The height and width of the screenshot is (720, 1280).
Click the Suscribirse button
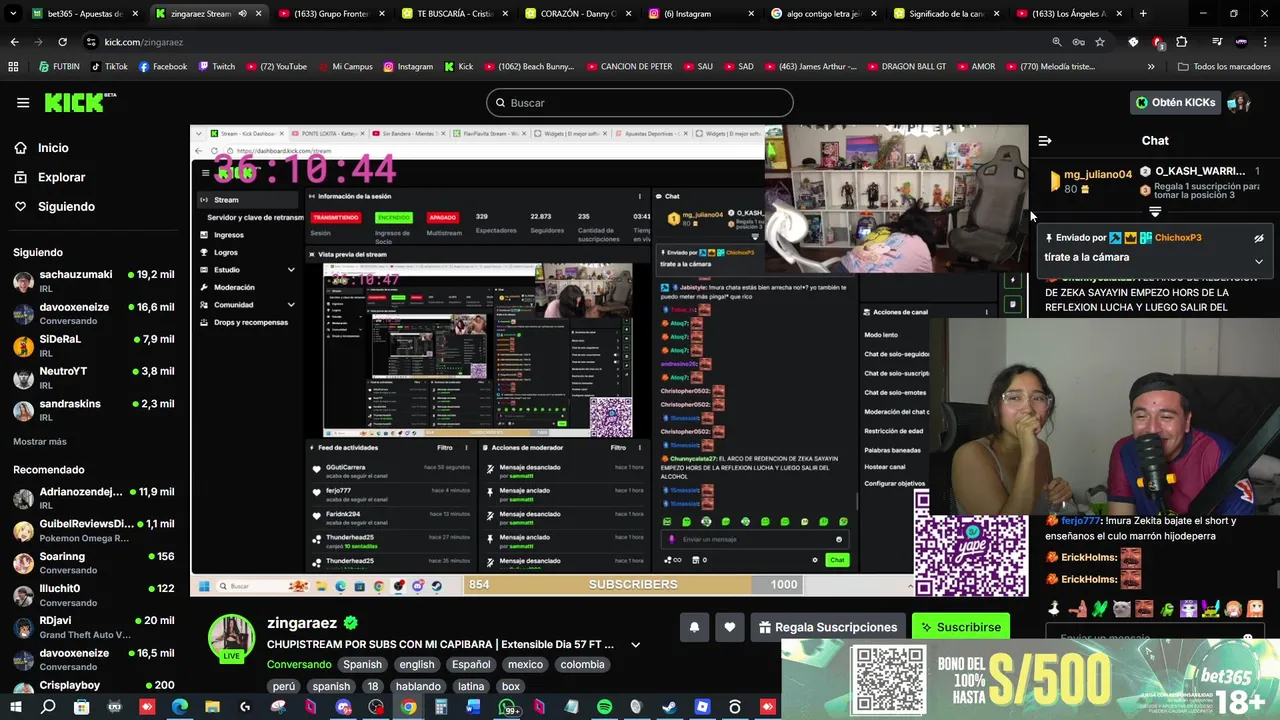(960, 627)
